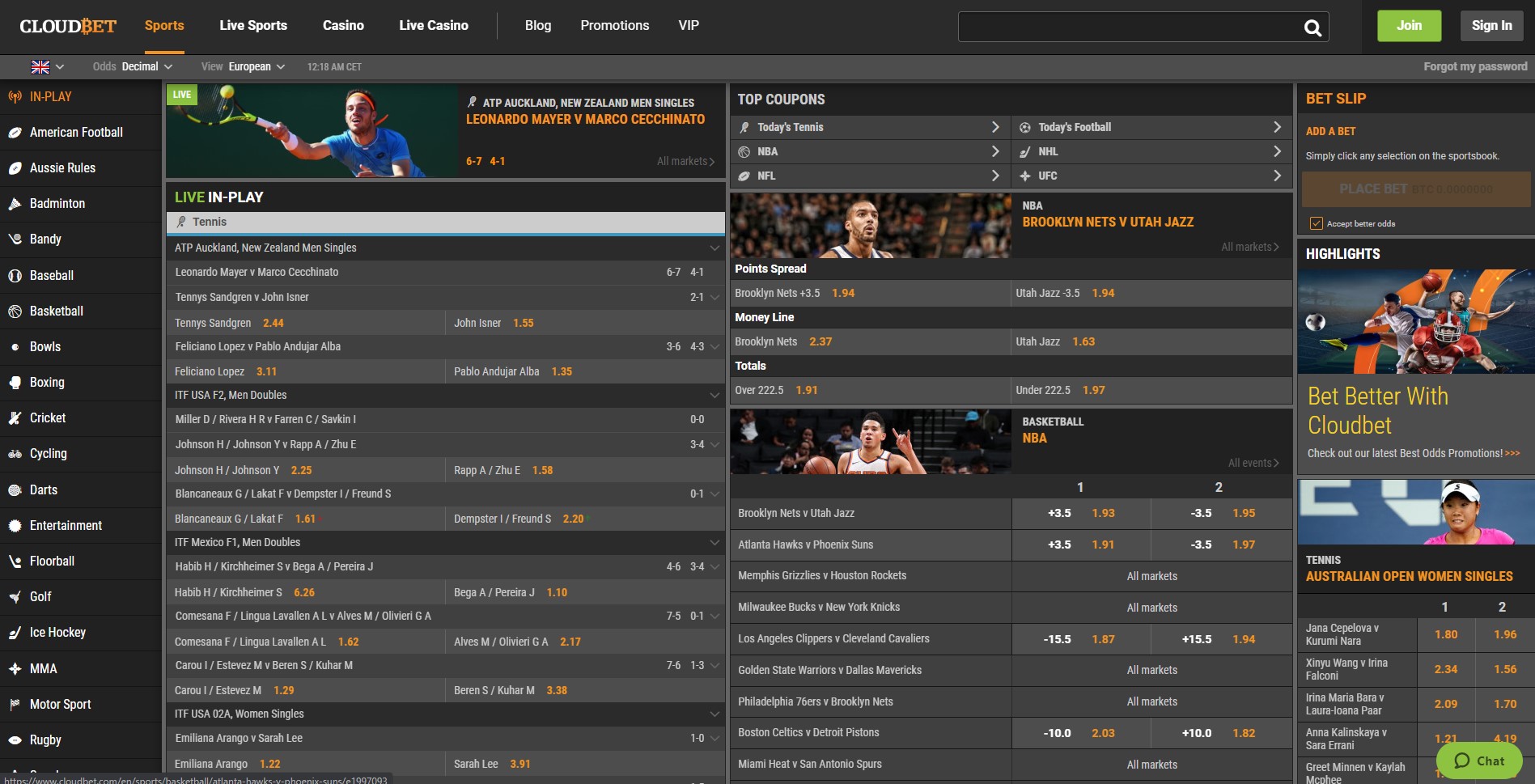Click into the search input field
The image size is (1535, 784).
[x=1129, y=28]
